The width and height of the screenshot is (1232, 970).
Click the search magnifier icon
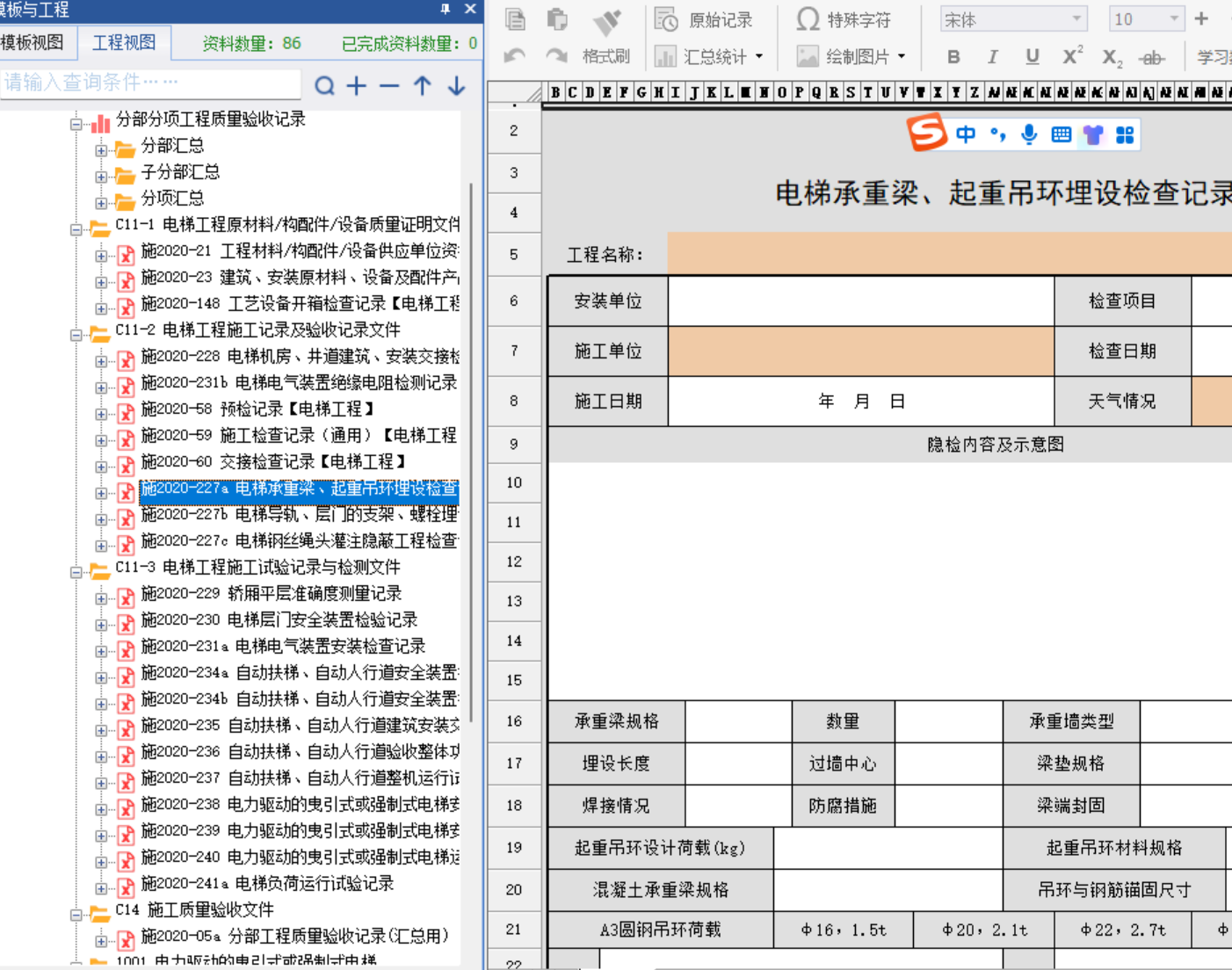pyautogui.click(x=325, y=85)
